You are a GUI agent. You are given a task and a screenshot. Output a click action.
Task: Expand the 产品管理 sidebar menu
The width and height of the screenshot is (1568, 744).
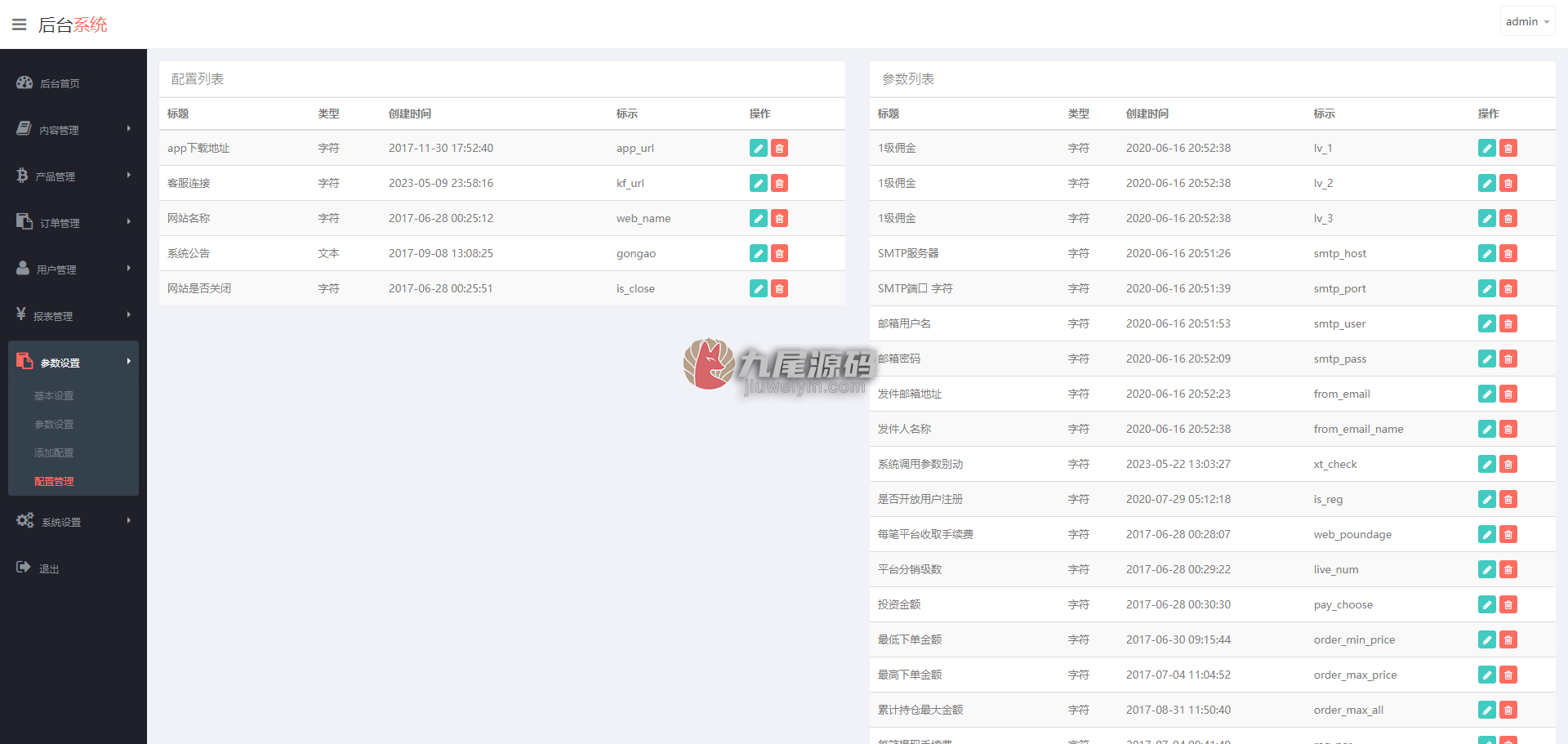click(73, 176)
